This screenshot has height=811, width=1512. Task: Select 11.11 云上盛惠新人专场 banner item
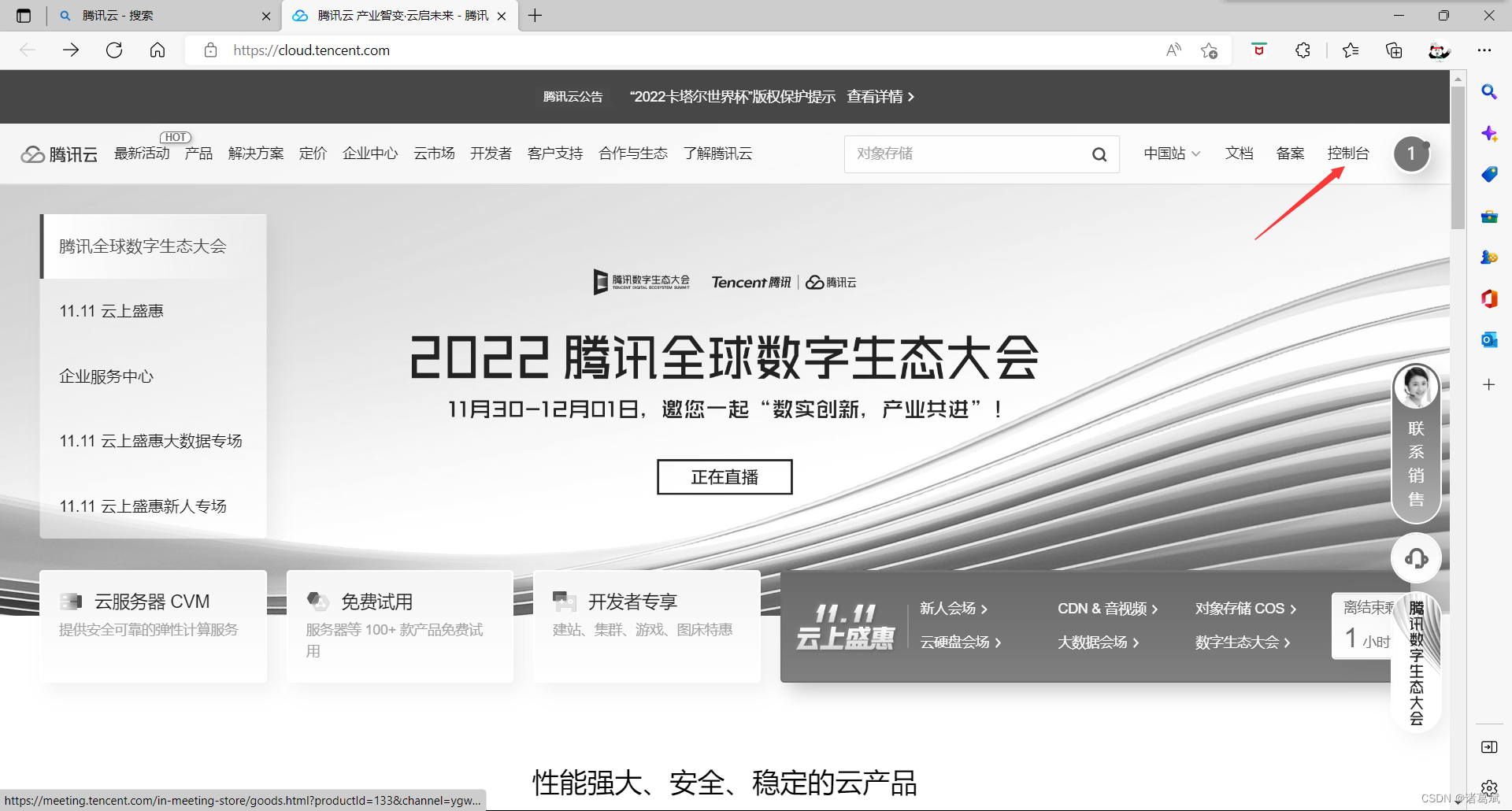coord(154,506)
